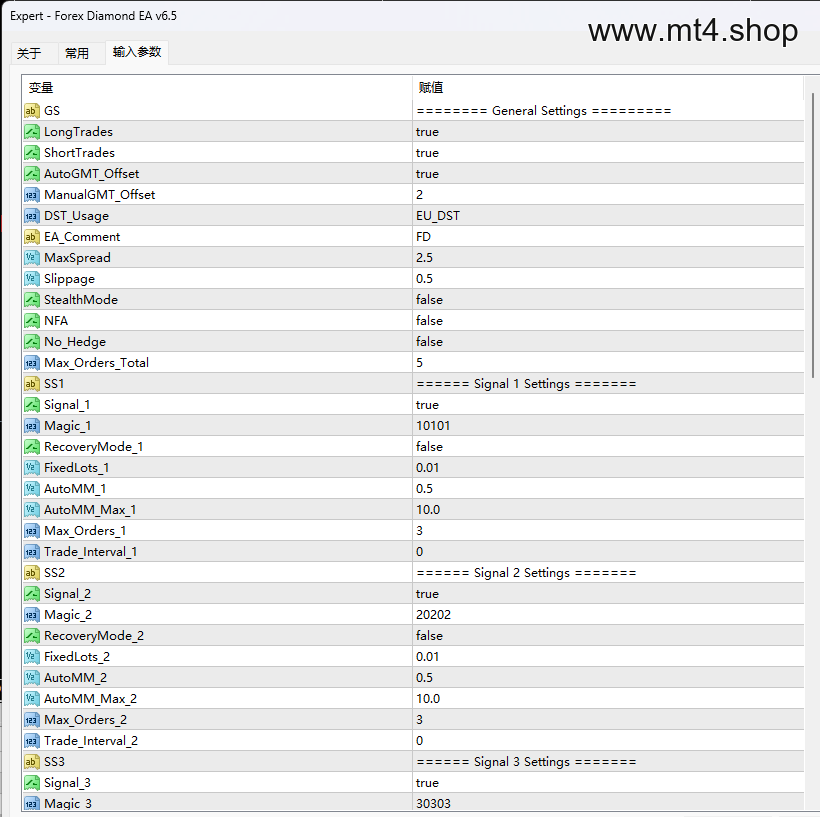Select the NFA value false

(429, 321)
